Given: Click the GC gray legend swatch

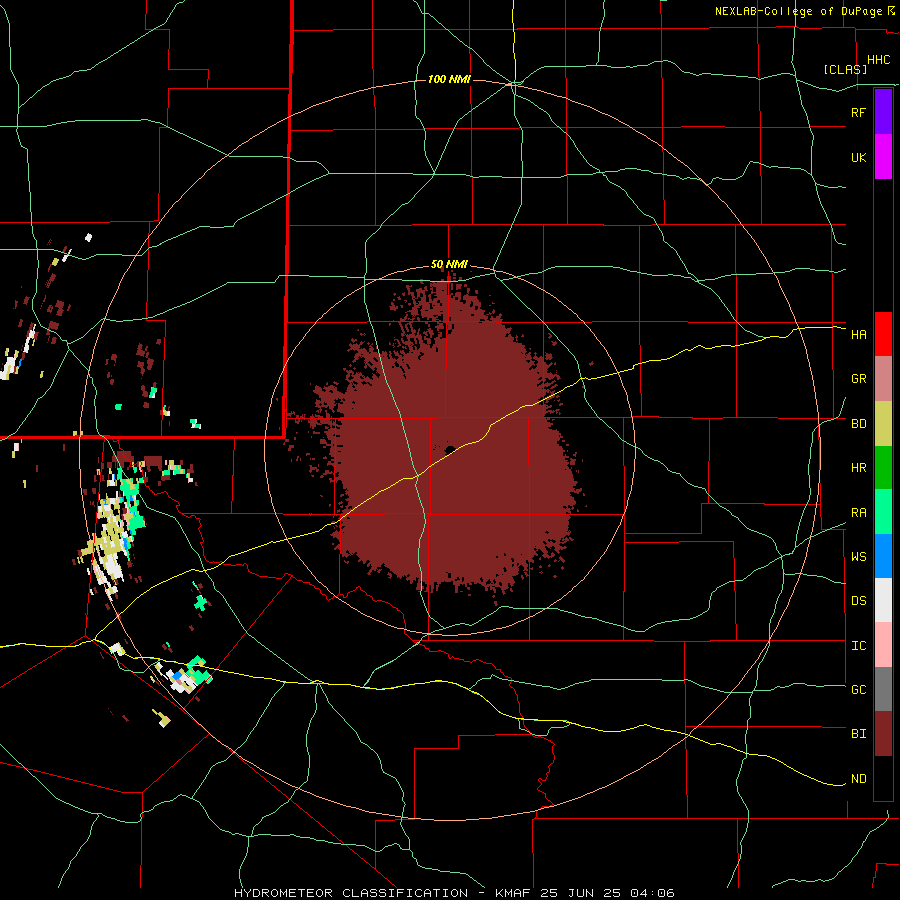Looking at the screenshot, I should [x=883, y=689].
